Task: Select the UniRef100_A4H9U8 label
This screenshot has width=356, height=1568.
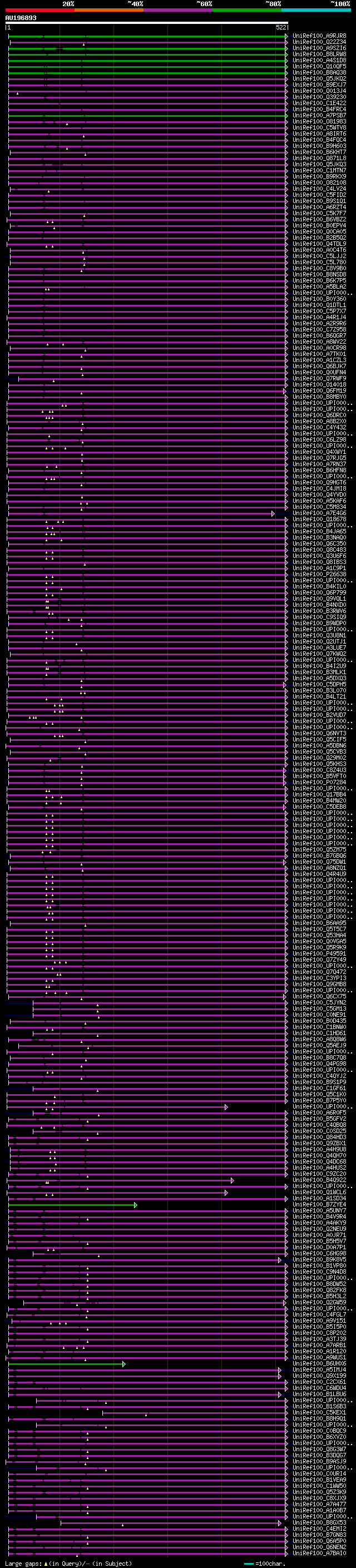Action: click(x=319, y=1150)
